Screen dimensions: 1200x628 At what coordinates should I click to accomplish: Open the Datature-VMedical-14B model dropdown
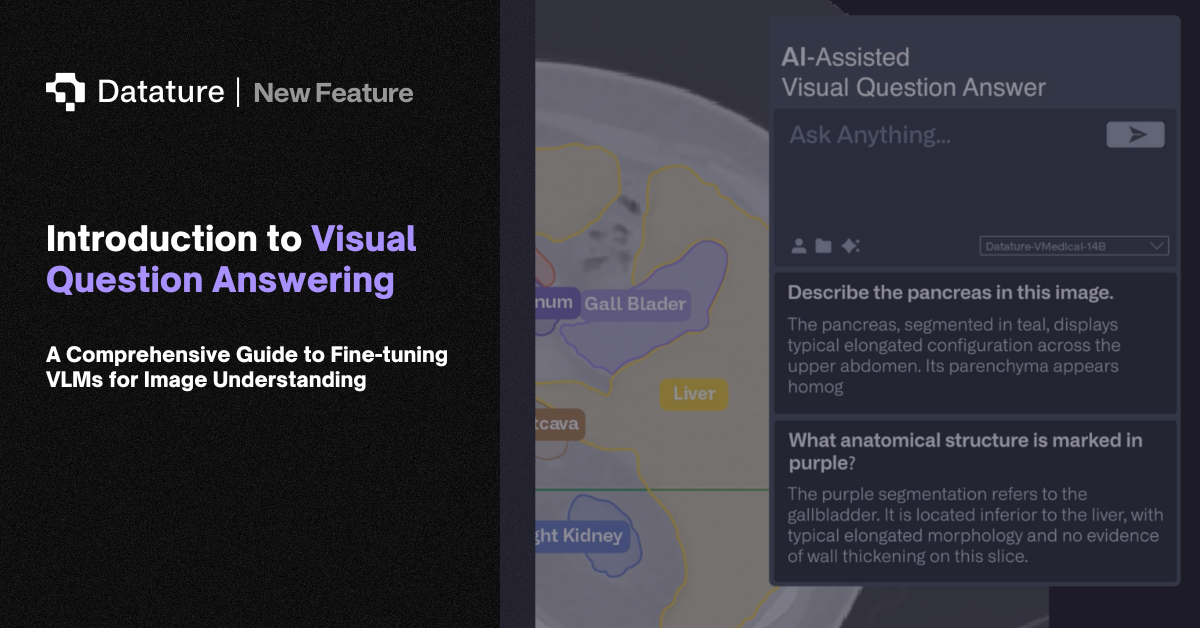click(1074, 246)
